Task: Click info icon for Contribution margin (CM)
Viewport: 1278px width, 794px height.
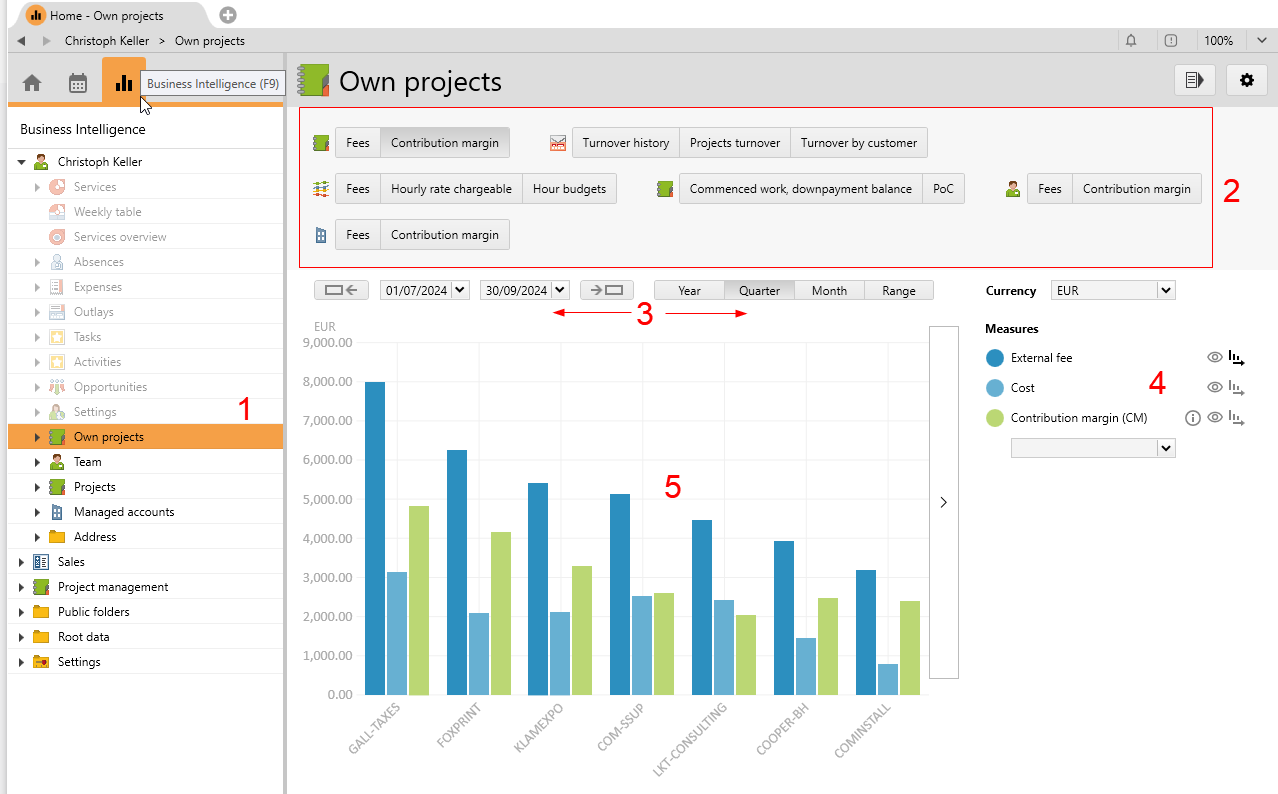Action: [x=1192, y=418]
